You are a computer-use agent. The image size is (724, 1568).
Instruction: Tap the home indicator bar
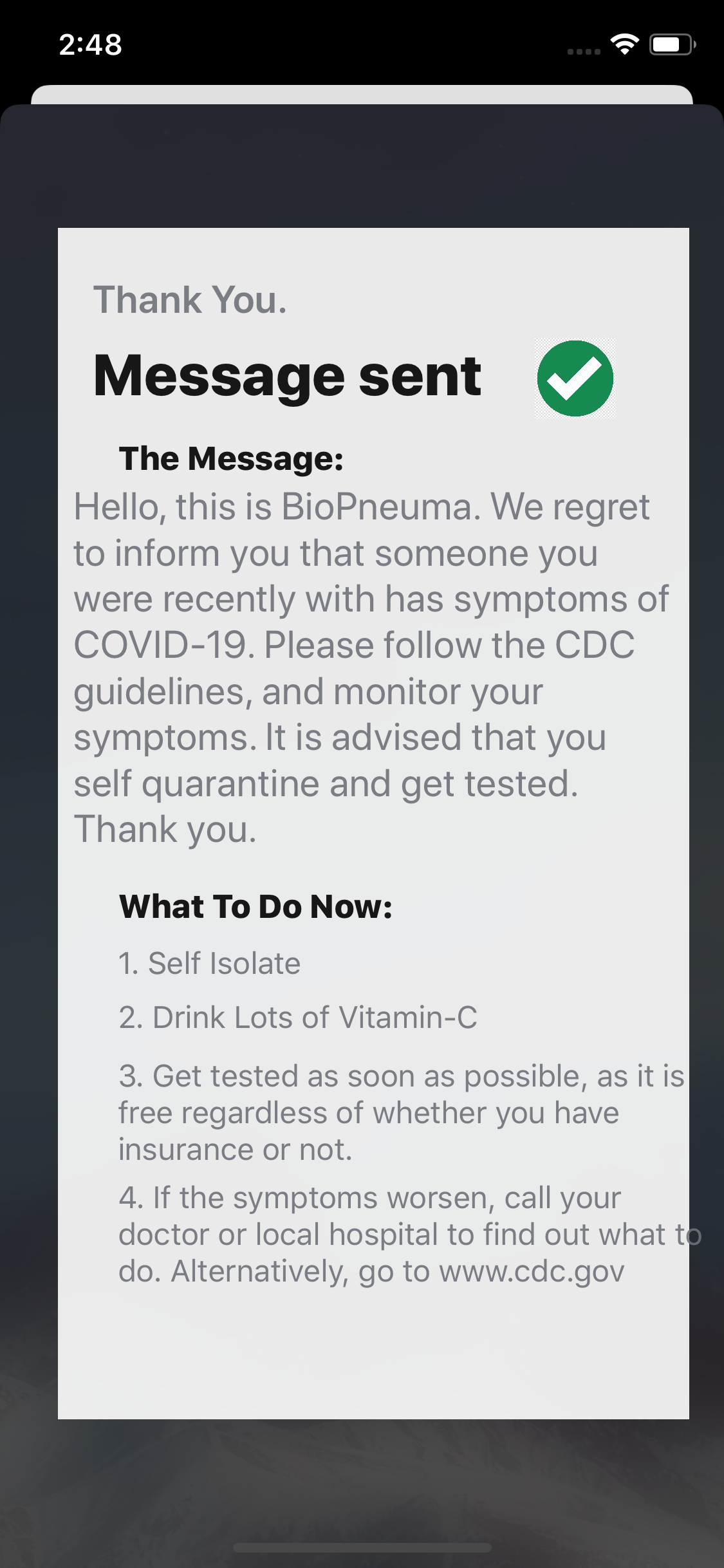pyautogui.click(x=362, y=1547)
